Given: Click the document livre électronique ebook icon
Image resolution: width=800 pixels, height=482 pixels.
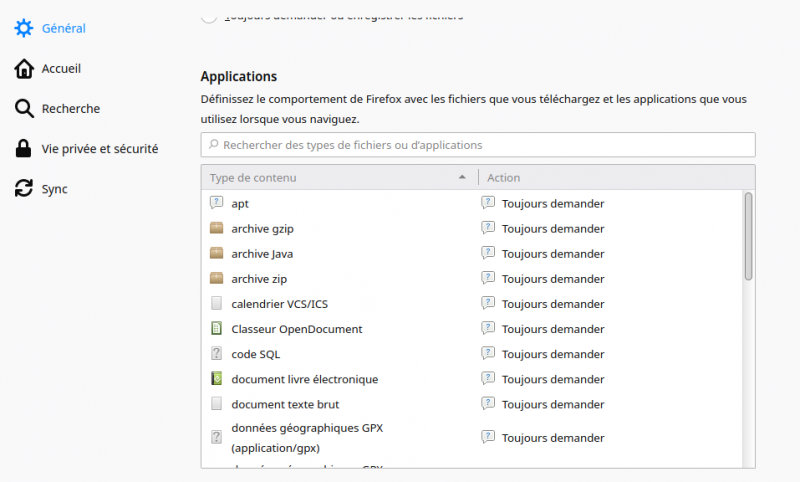Looking at the screenshot, I should coord(216,378).
